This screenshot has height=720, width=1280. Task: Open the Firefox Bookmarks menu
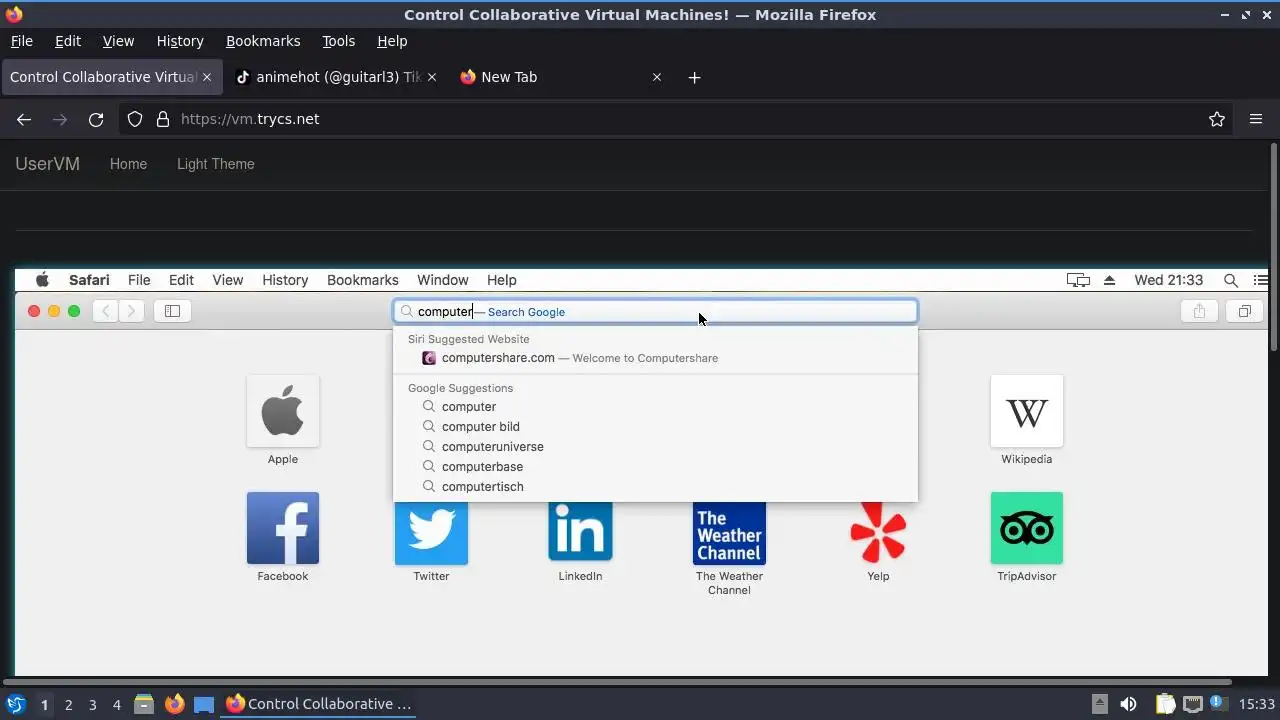click(x=263, y=41)
